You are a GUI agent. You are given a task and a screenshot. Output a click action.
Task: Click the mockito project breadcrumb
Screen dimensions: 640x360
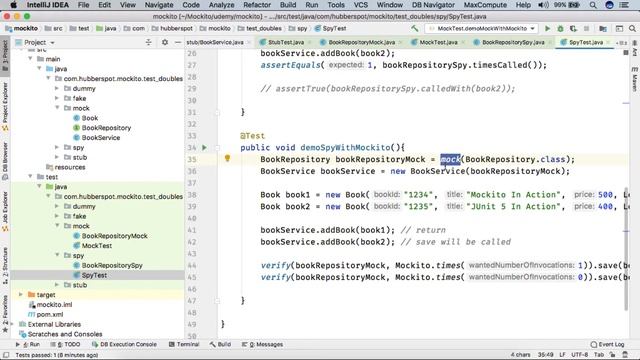point(22,29)
